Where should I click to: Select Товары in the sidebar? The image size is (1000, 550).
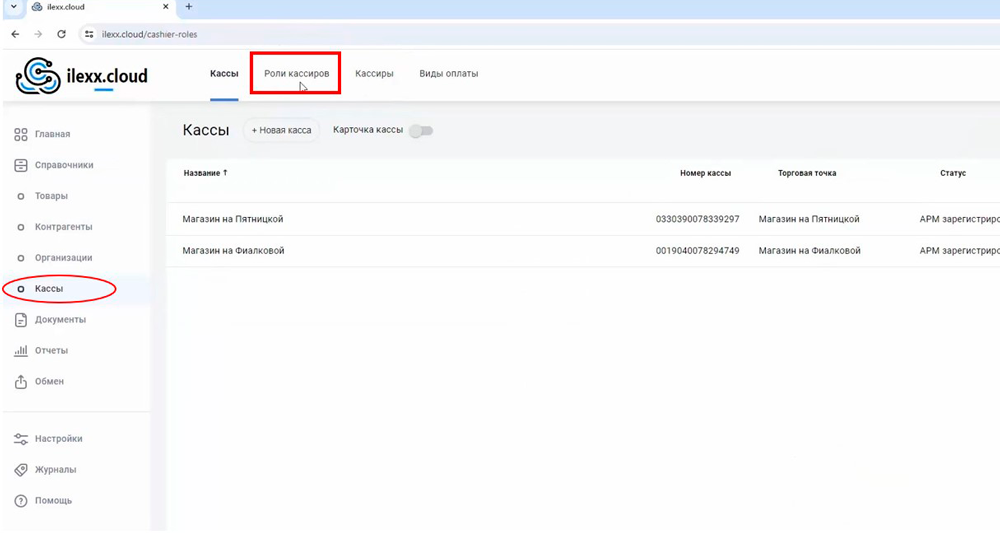point(51,196)
